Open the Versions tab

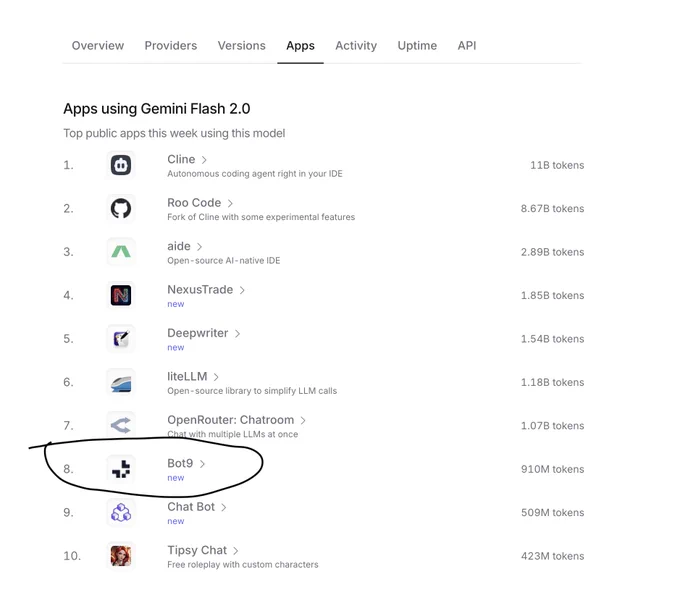(242, 46)
